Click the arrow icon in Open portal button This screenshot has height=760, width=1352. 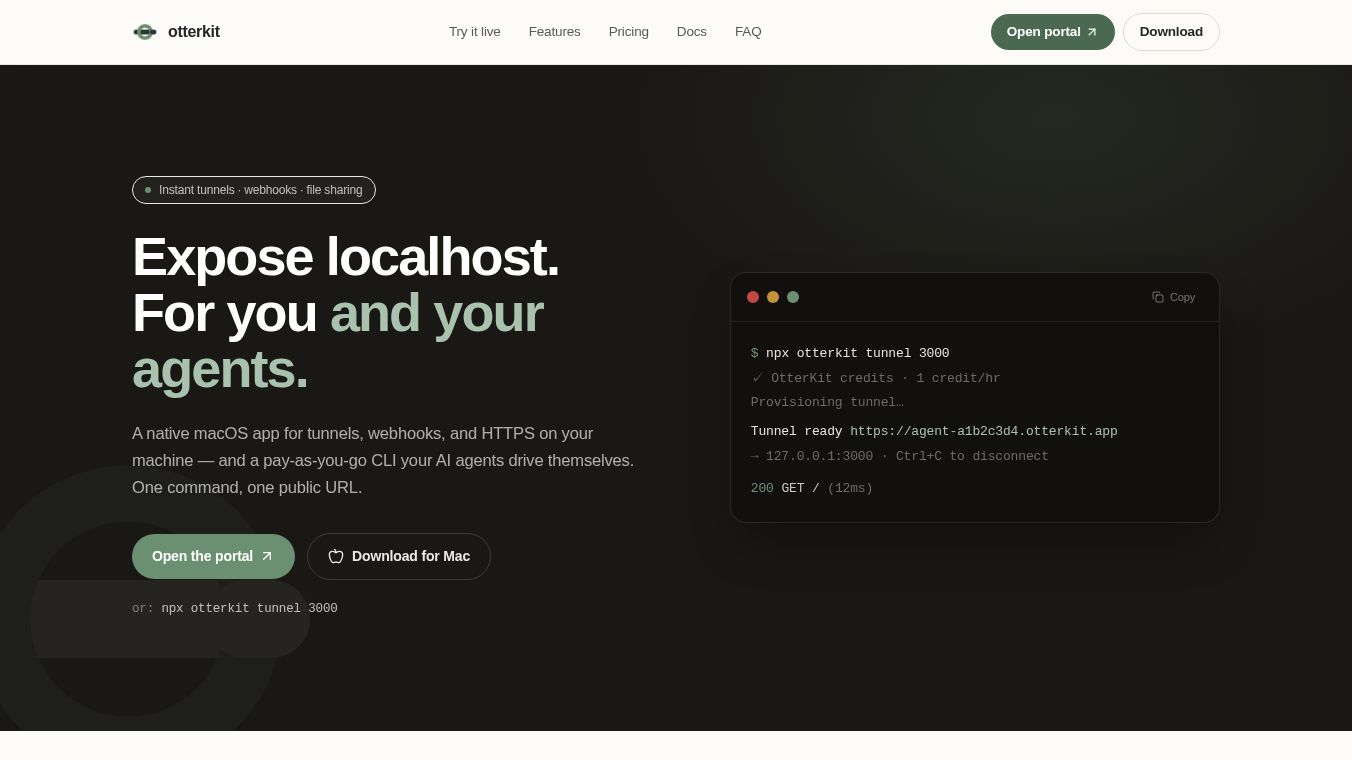coord(1092,32)
